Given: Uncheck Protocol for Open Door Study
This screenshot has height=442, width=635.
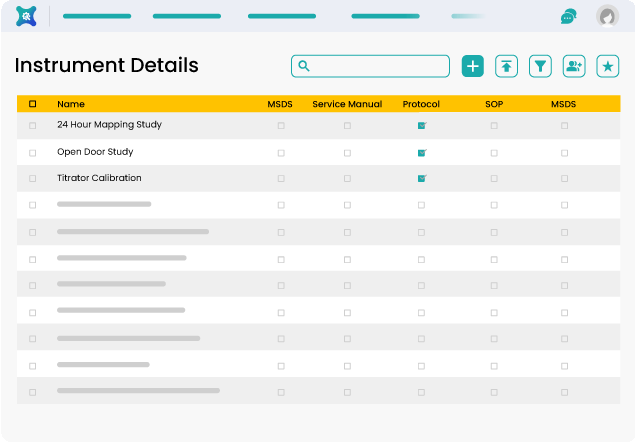Looking at the screenshot, I should [x=421, y=153].
